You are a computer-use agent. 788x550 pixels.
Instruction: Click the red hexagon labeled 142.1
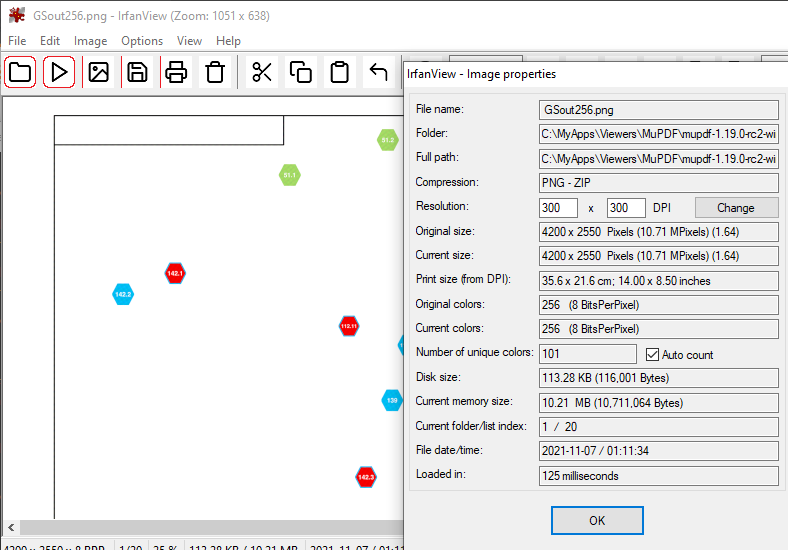(175, 273)
